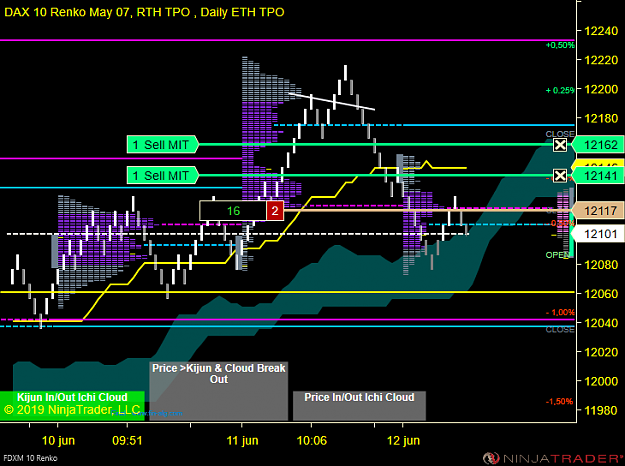
Task: Open the FDXM 10 Renko chart tab
Action: click(x=30, y=458)
